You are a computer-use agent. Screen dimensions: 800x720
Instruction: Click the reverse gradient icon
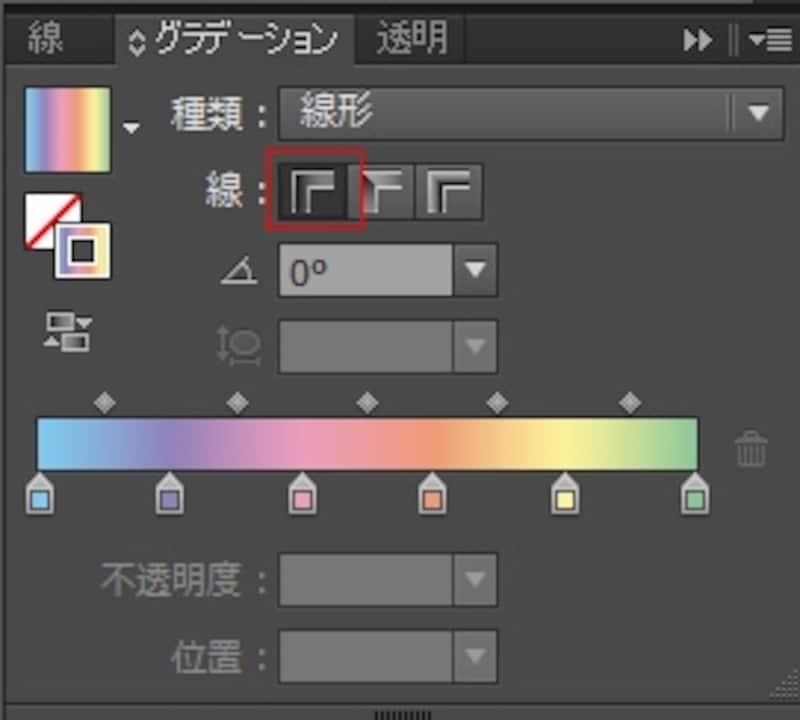pos(68,333)
